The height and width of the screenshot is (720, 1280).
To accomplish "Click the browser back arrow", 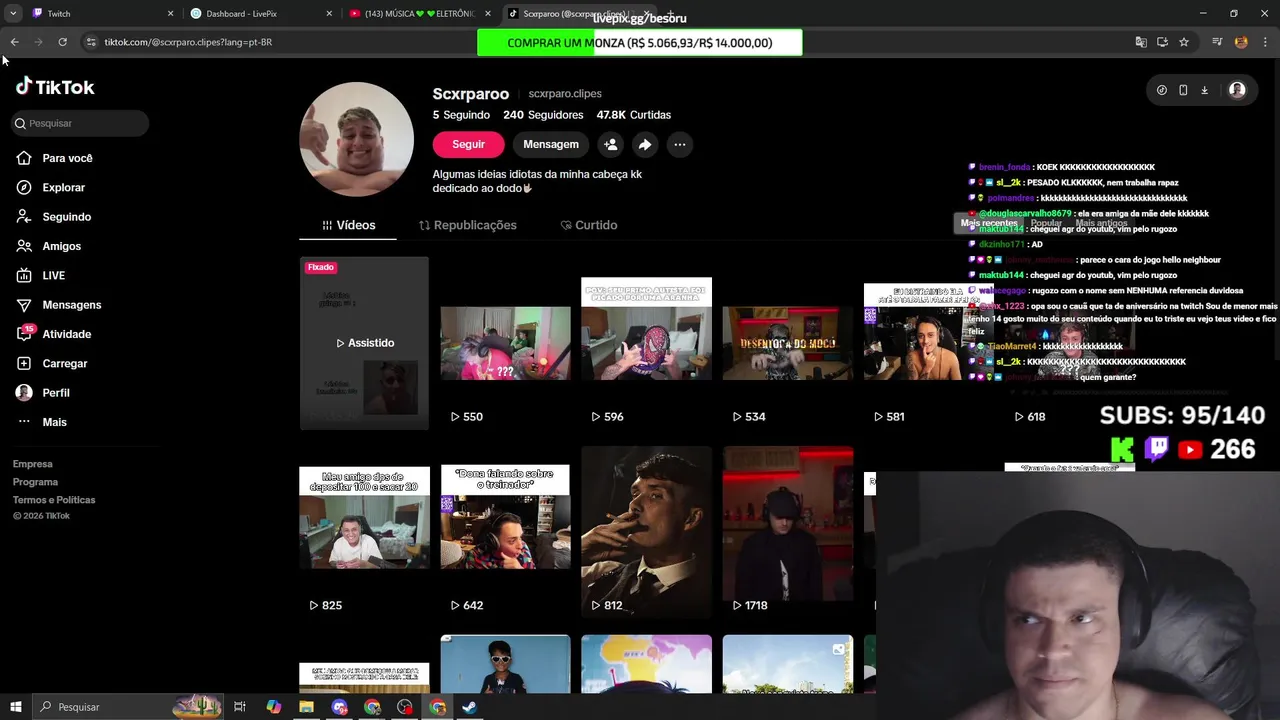I will point(14,42).
